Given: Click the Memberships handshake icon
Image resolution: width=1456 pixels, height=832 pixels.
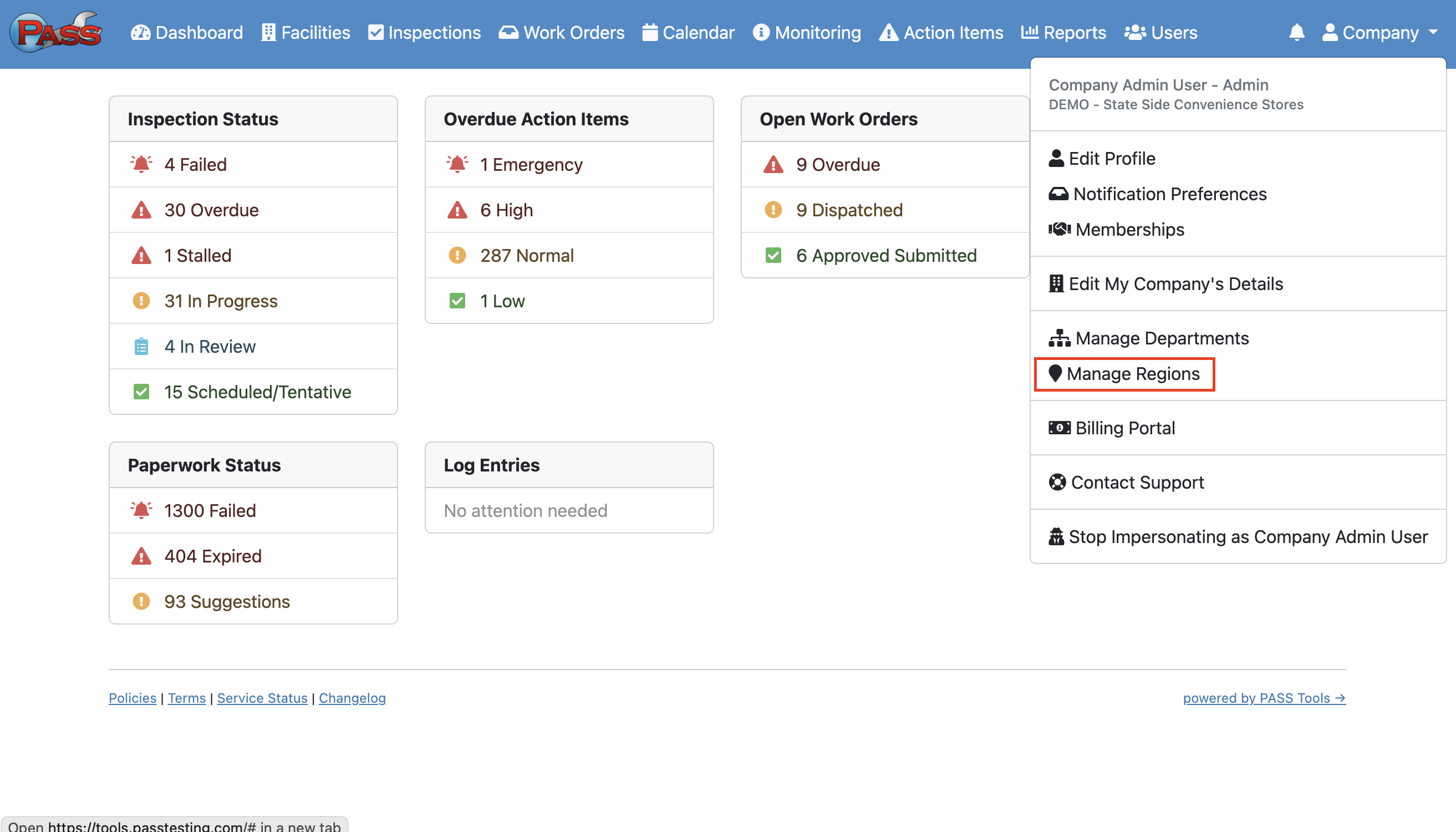Looking at the screenshot, I should [x=1060, y=230].
